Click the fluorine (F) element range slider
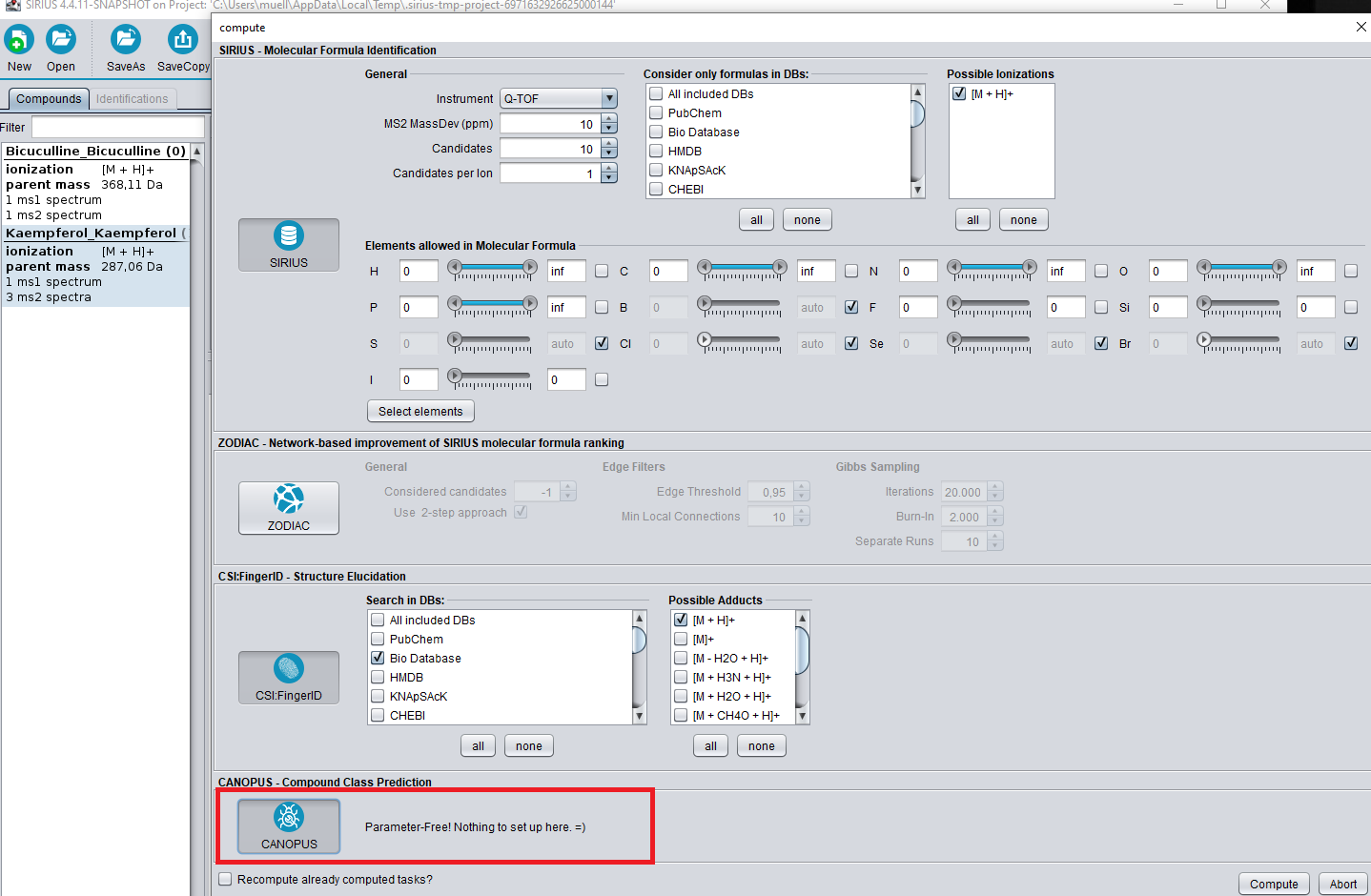The image size is (1371, 896). (x=992, y=307)
